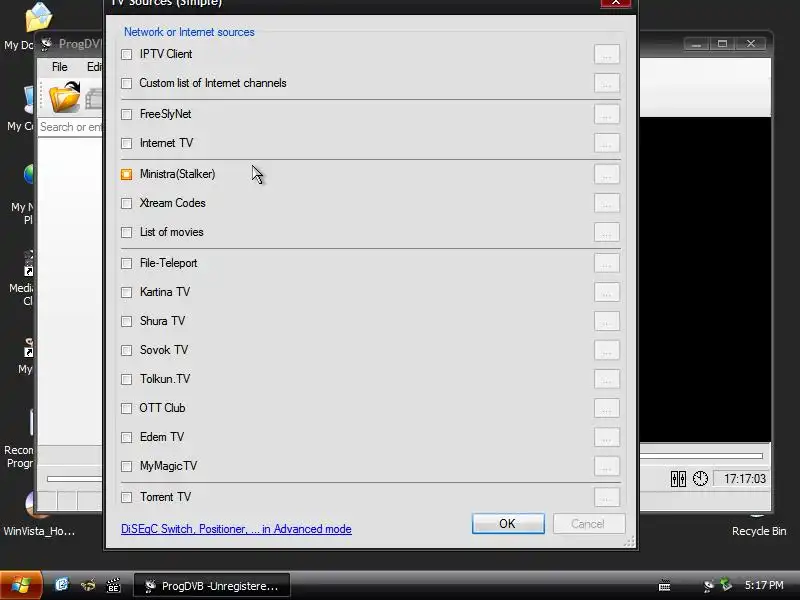Open settings button for MyMagicTV
Image resolution: width=800 pixels, height=600 pixels.
click(607, 466)
